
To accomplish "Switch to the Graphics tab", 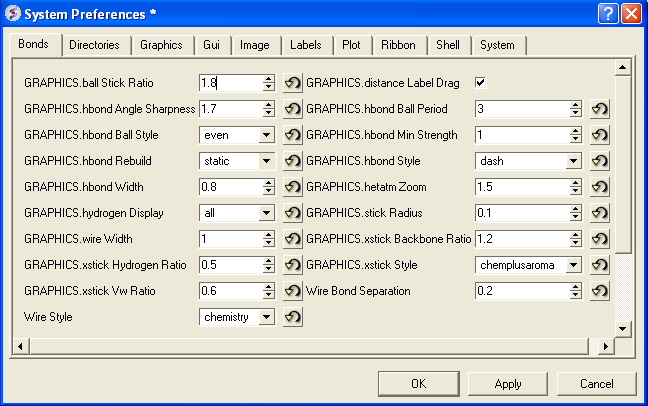I will click(161, 45).
